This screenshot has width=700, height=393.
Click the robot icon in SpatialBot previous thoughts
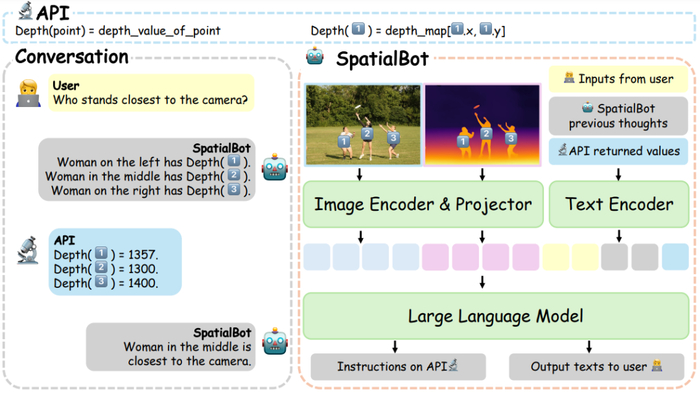pyautogui.click(x=588, y=107)
